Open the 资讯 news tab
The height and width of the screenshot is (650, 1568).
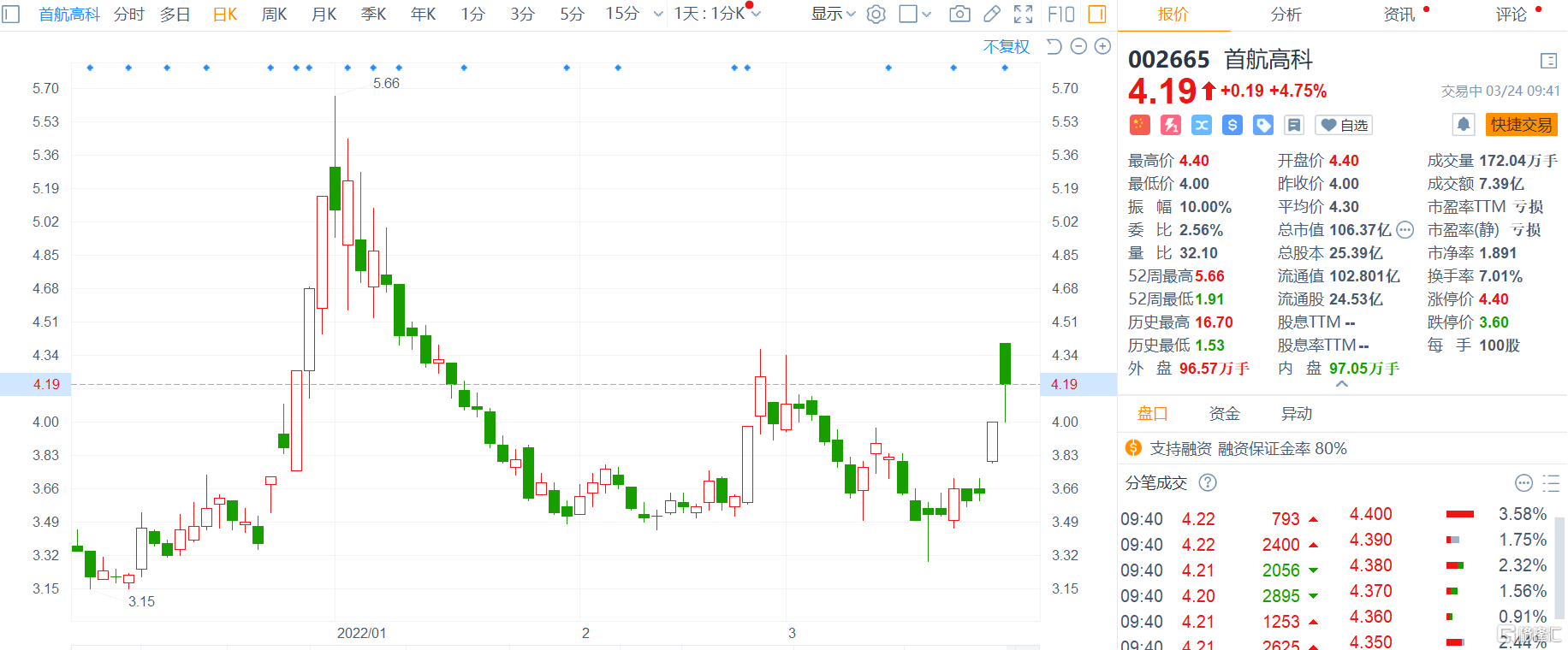pos(1399,14)
